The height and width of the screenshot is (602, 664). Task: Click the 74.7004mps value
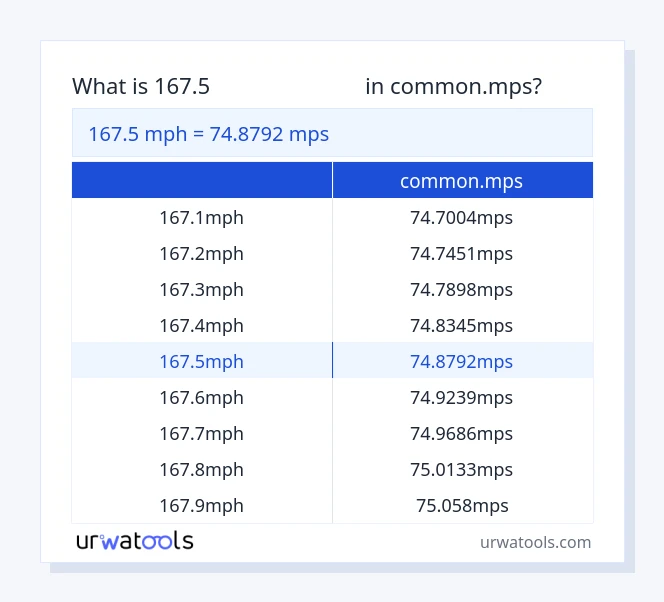(461, 217)
